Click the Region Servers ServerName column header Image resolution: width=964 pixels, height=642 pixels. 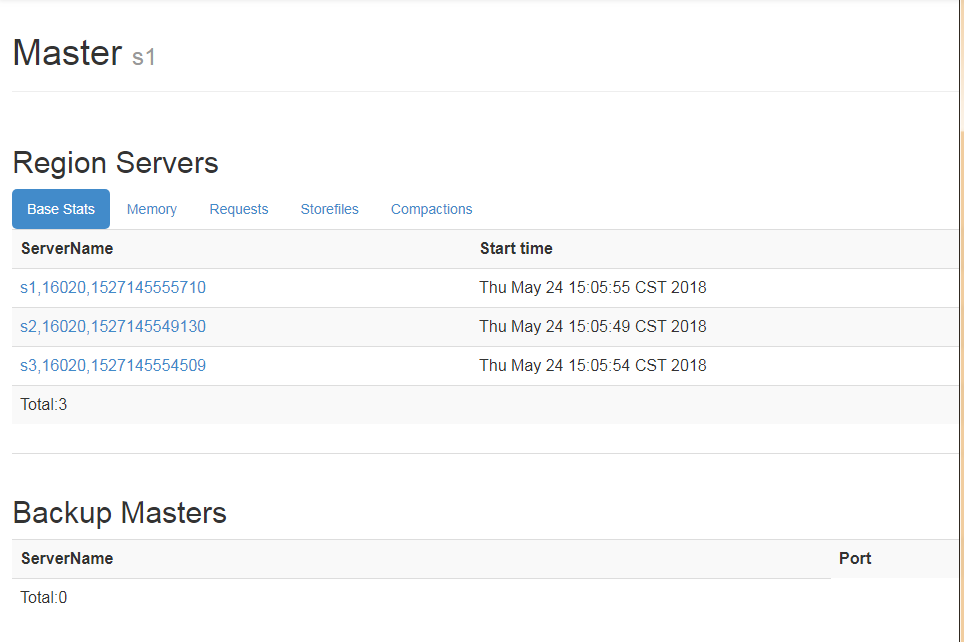[67, 248]
